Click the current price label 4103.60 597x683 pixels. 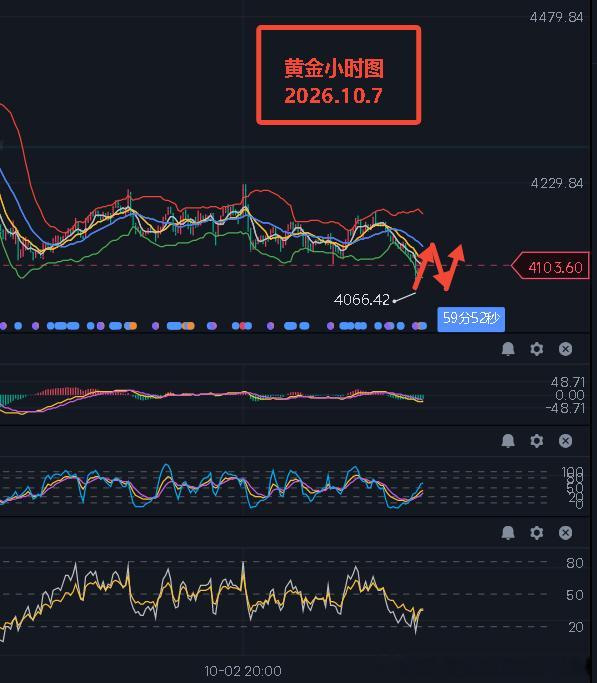click(550, 267)
